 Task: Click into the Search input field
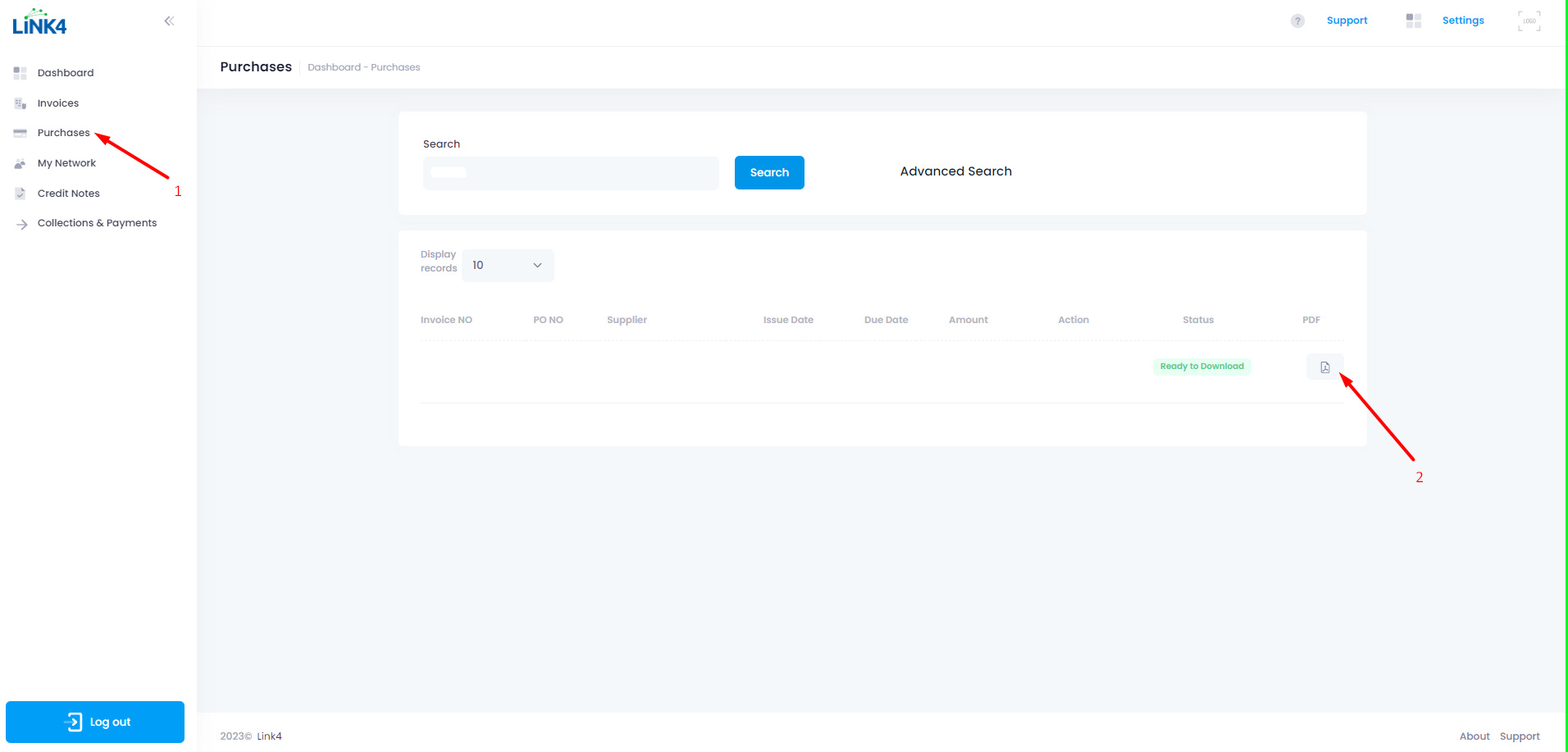571,173
